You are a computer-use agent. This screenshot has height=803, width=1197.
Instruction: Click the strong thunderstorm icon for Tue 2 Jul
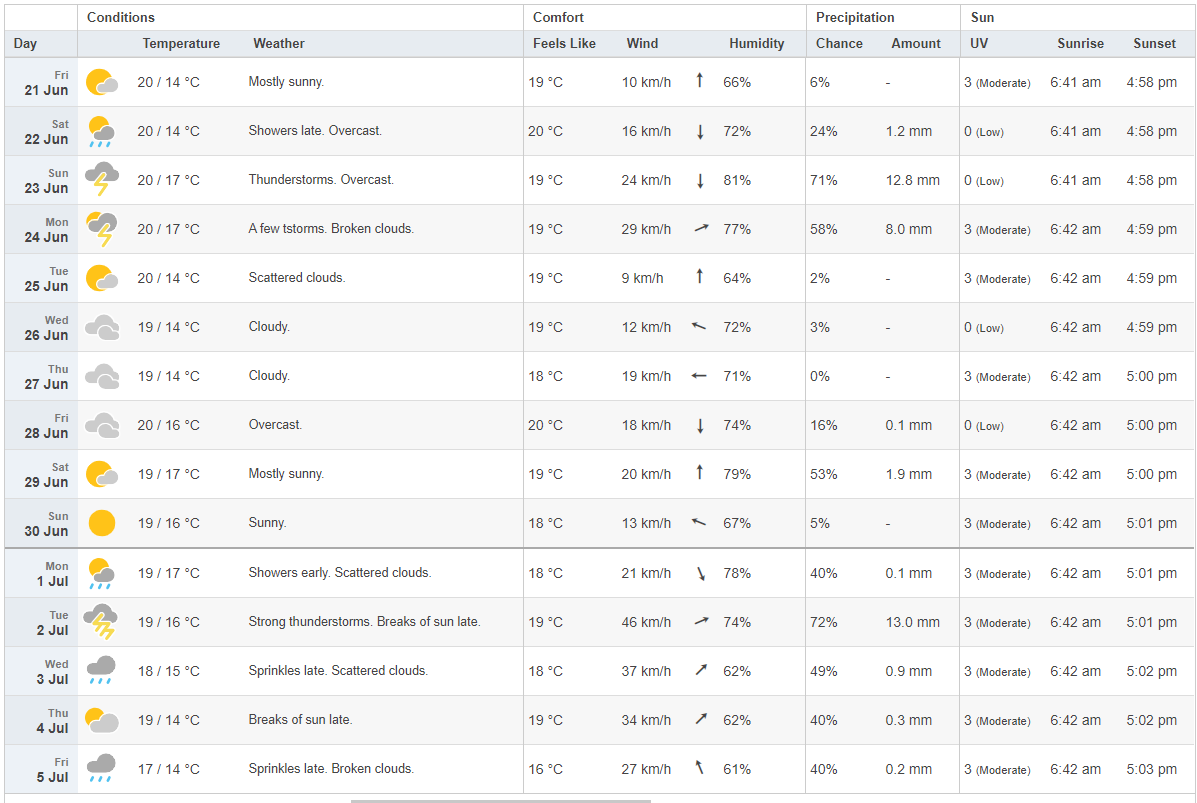pyautogui.click(x=102, y=622)
